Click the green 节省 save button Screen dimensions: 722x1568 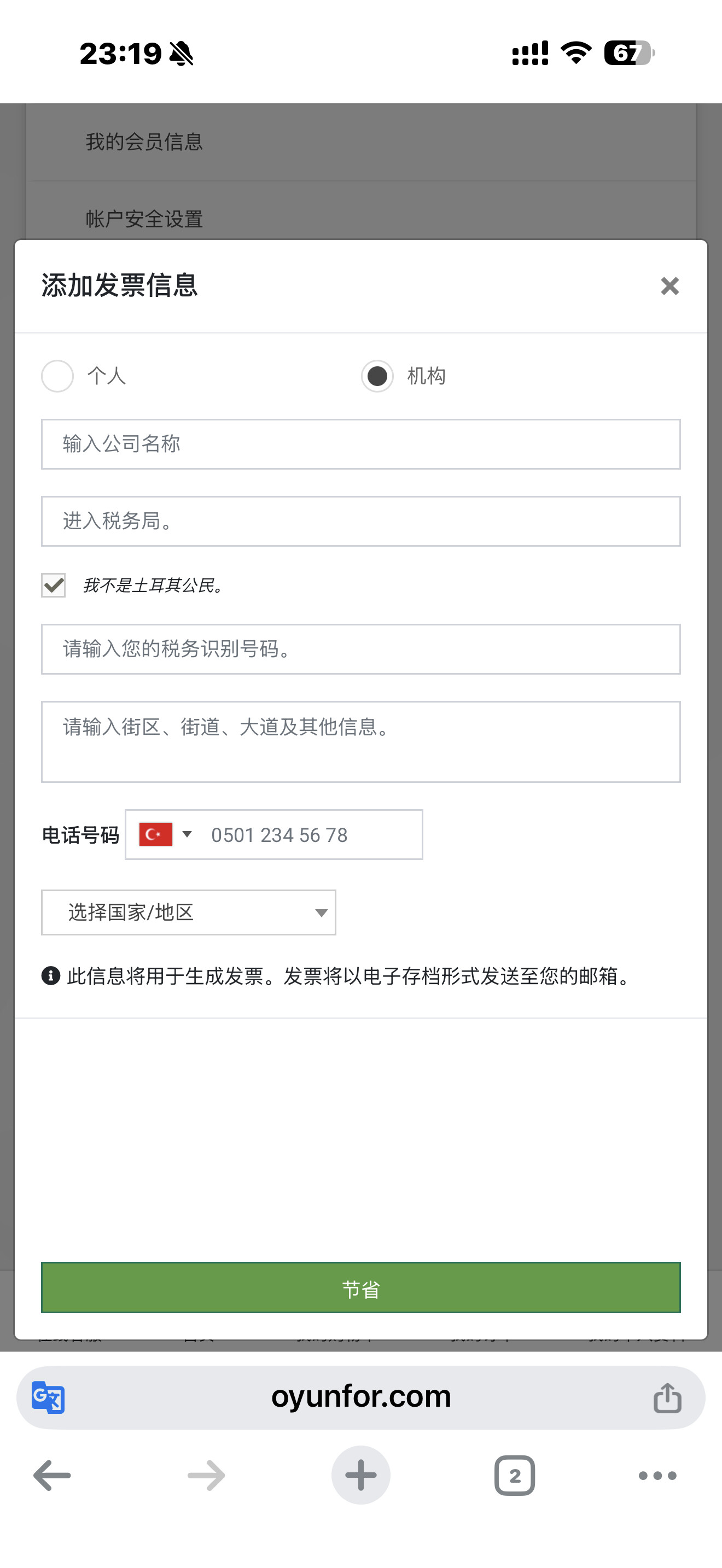(361, 1288)
